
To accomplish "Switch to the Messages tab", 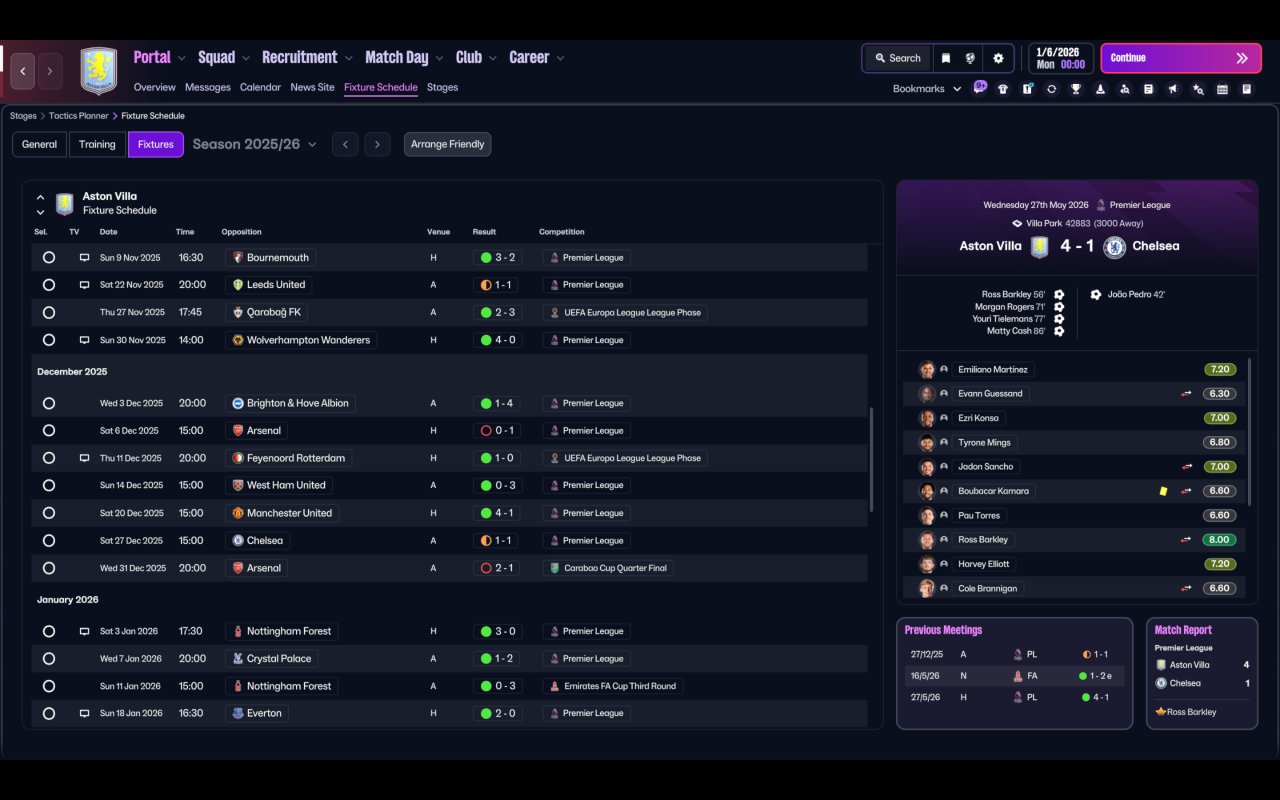I will point(208,87).
